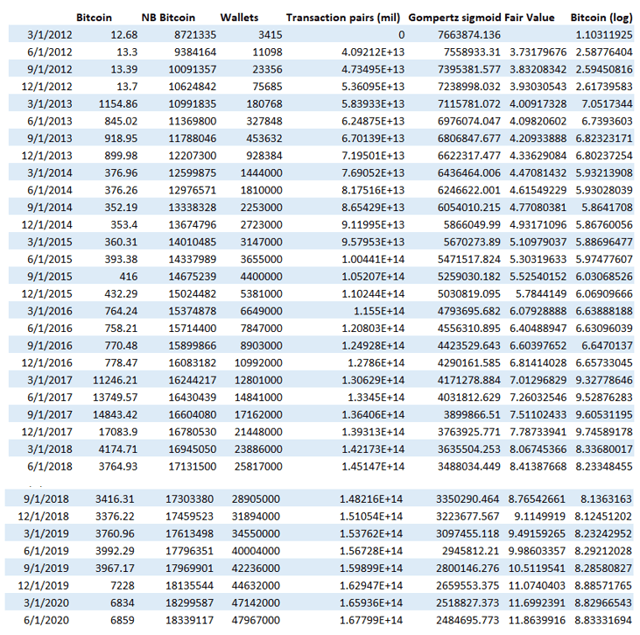
Task: Select the transaction pairs value 4.09212E+13
Action: click(x=373, y=52)
